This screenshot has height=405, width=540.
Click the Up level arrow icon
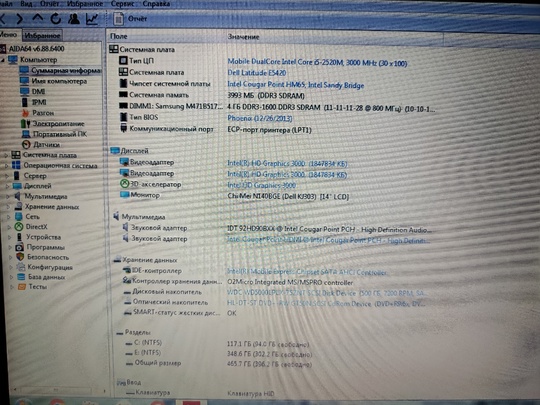(x=38, y=17)
